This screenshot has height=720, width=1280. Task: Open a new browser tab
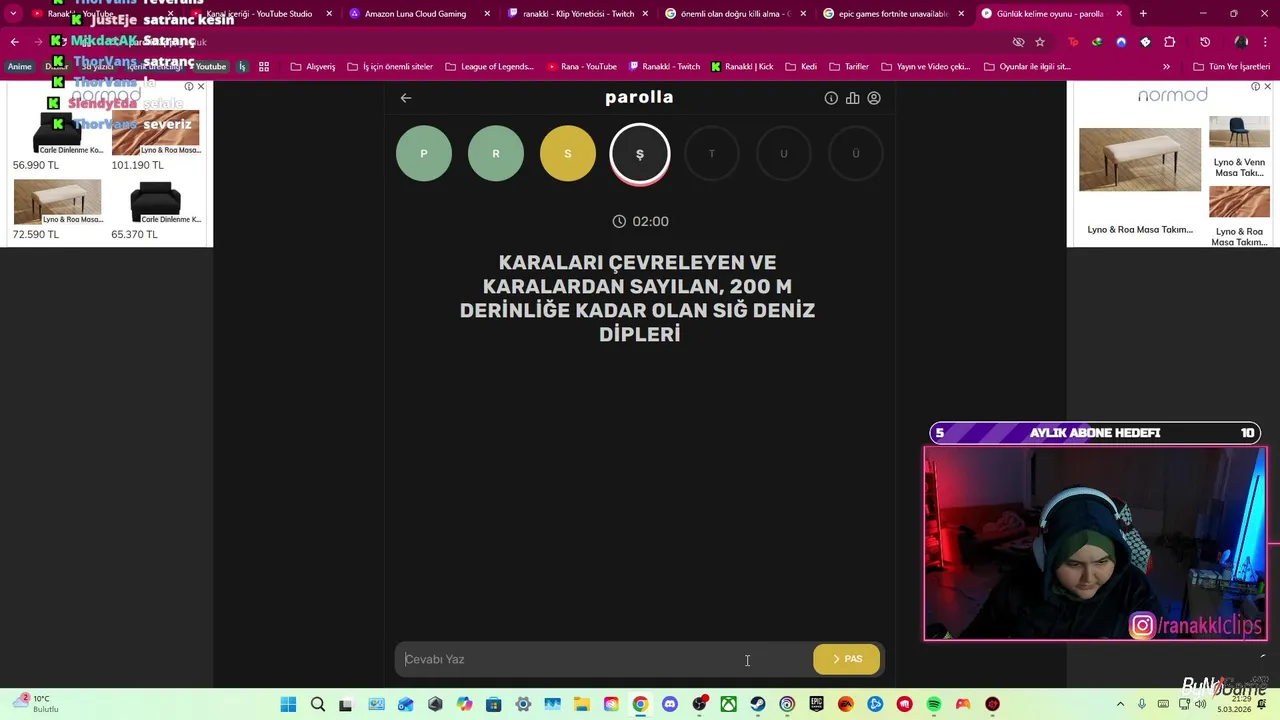(1143, 14)
